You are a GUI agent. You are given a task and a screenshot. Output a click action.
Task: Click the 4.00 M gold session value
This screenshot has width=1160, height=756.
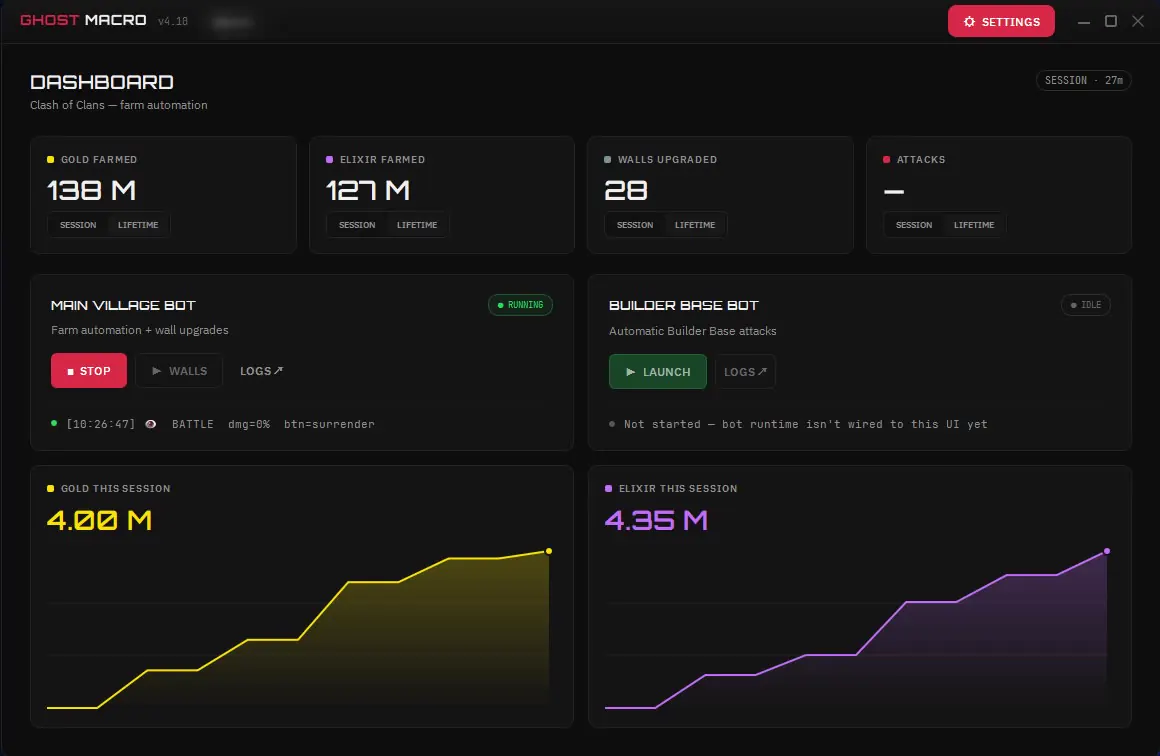click(99, 520)
